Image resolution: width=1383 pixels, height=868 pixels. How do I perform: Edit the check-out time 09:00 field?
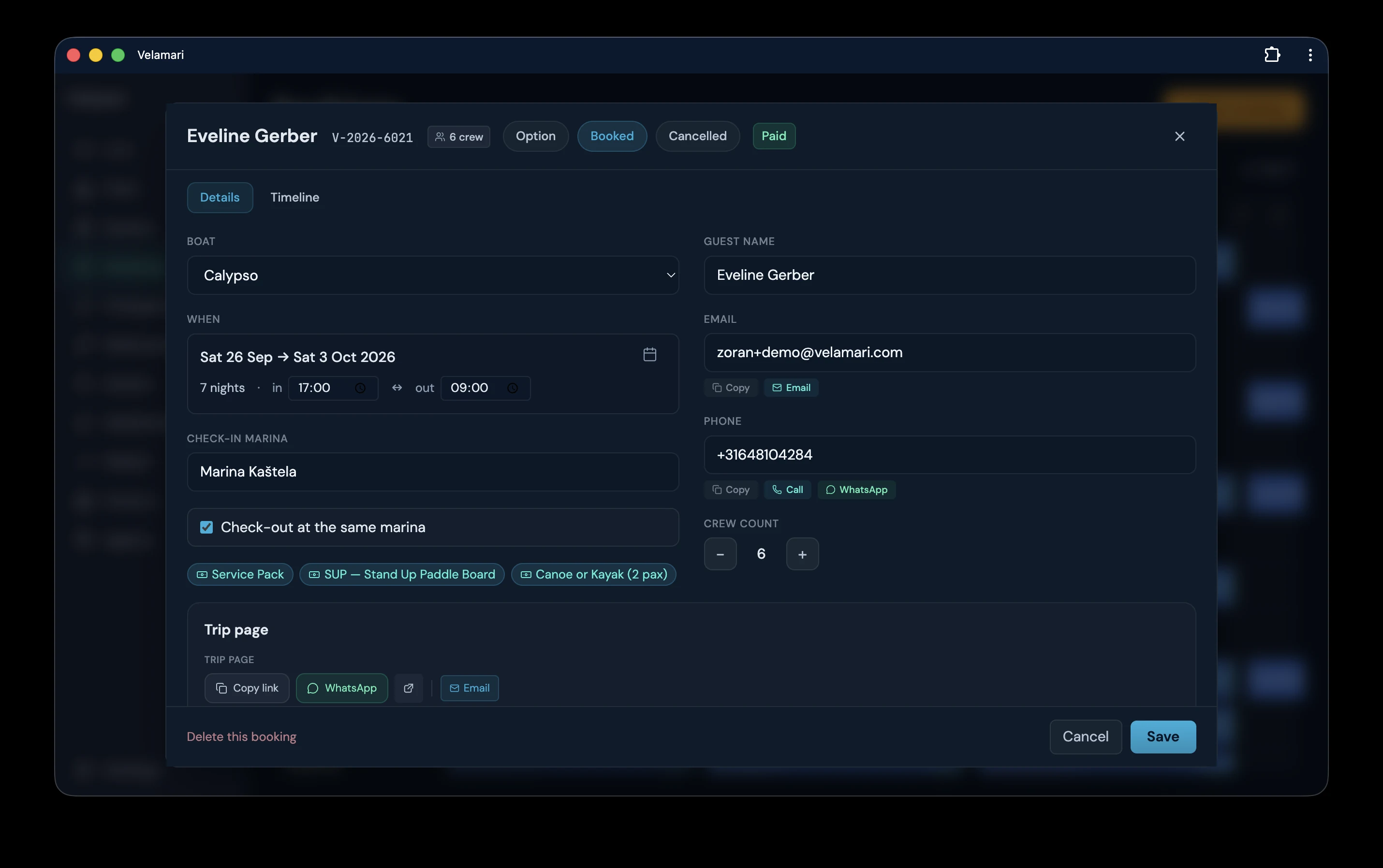pyautogui.click(x=486, y=388)
